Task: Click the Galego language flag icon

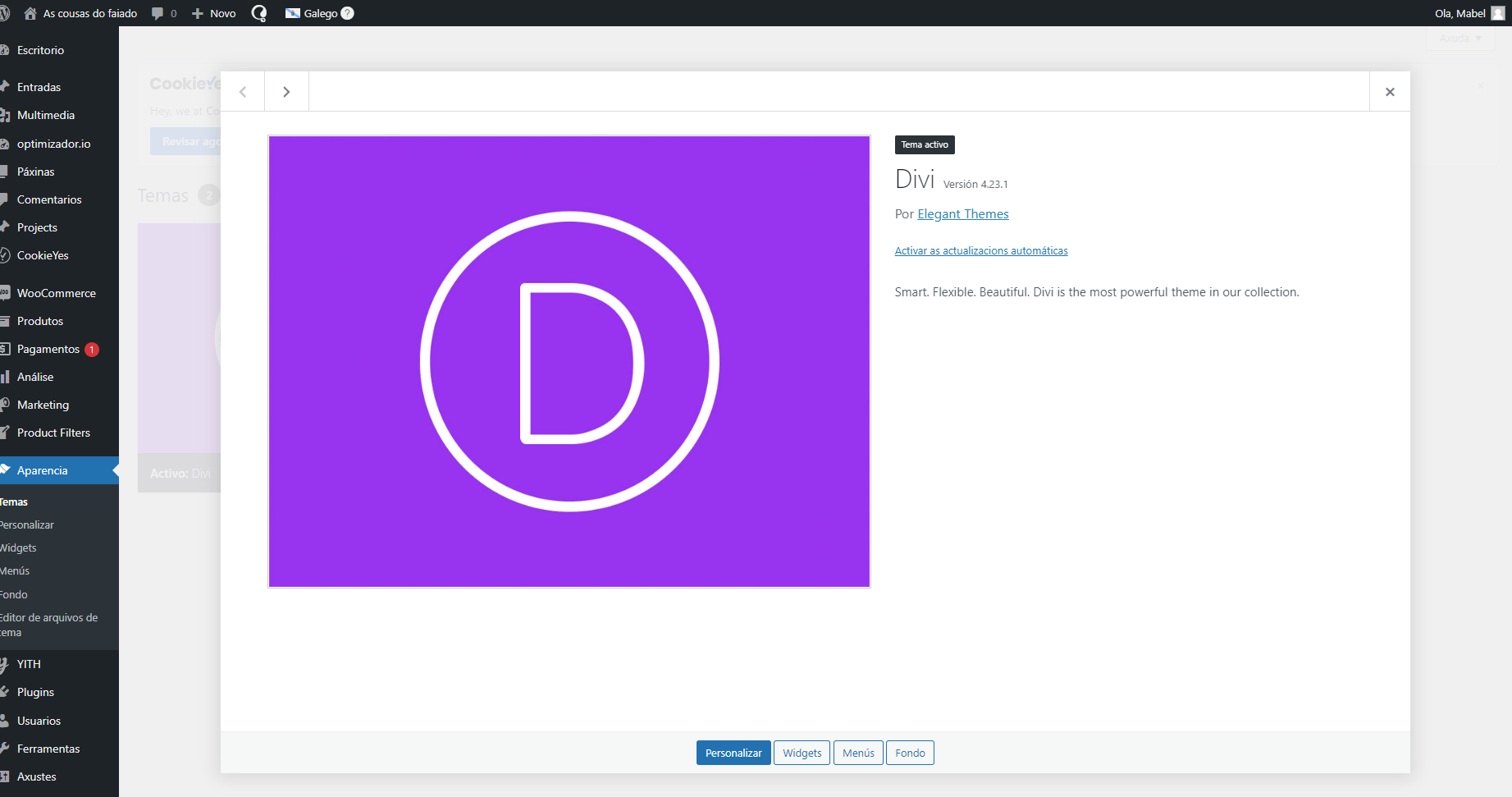Action: 293,13
